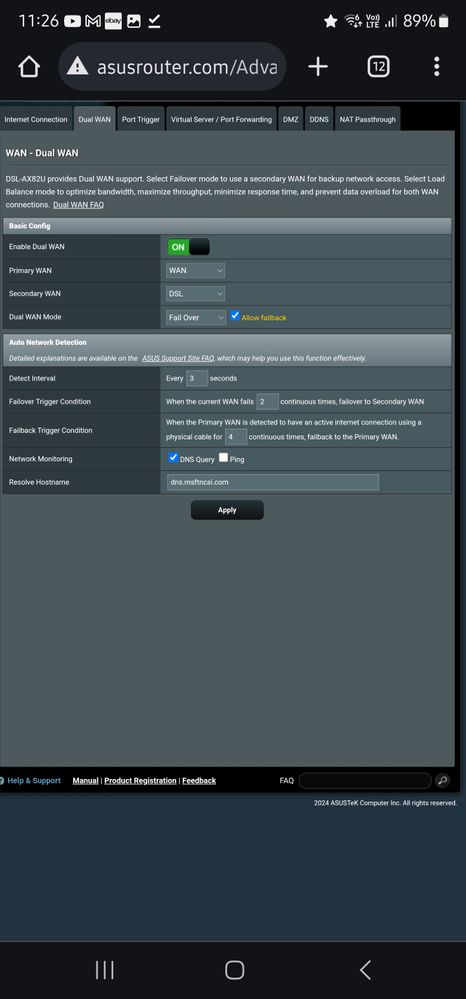Image resolution: width=466 pixels, height=999 pixels.
Task: Tap the Help & Support question icon
Action: point(2,780)
